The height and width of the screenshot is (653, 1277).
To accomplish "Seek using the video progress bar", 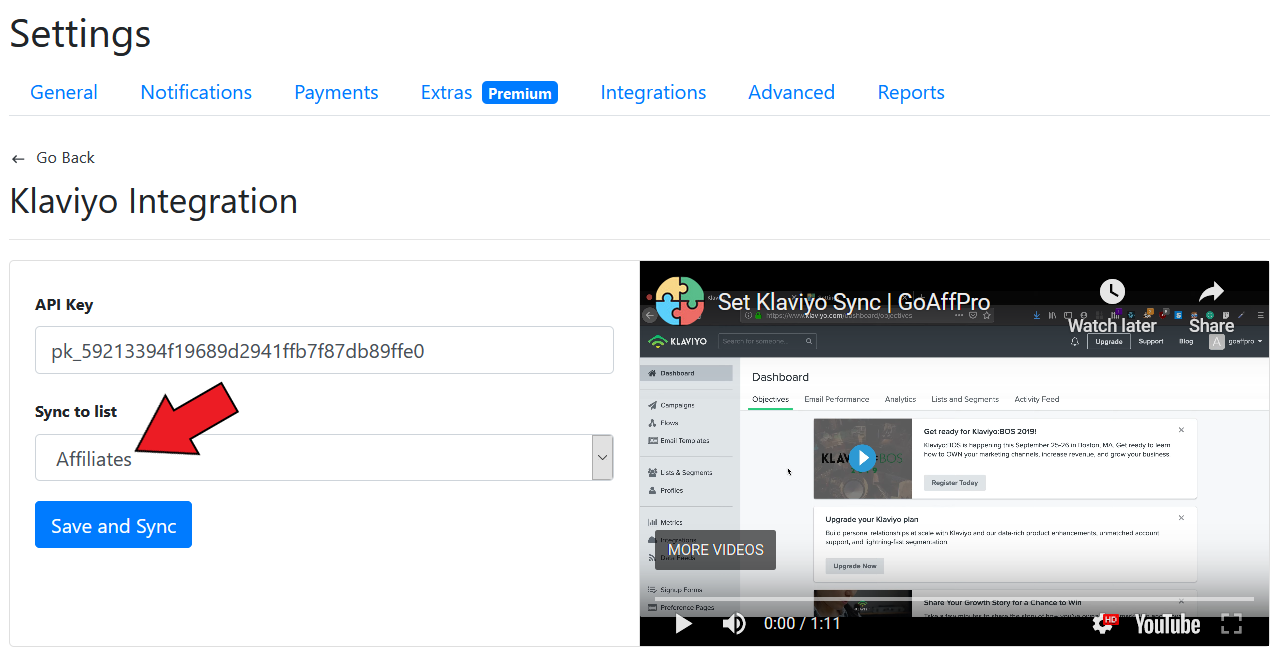I will [954, 599].
